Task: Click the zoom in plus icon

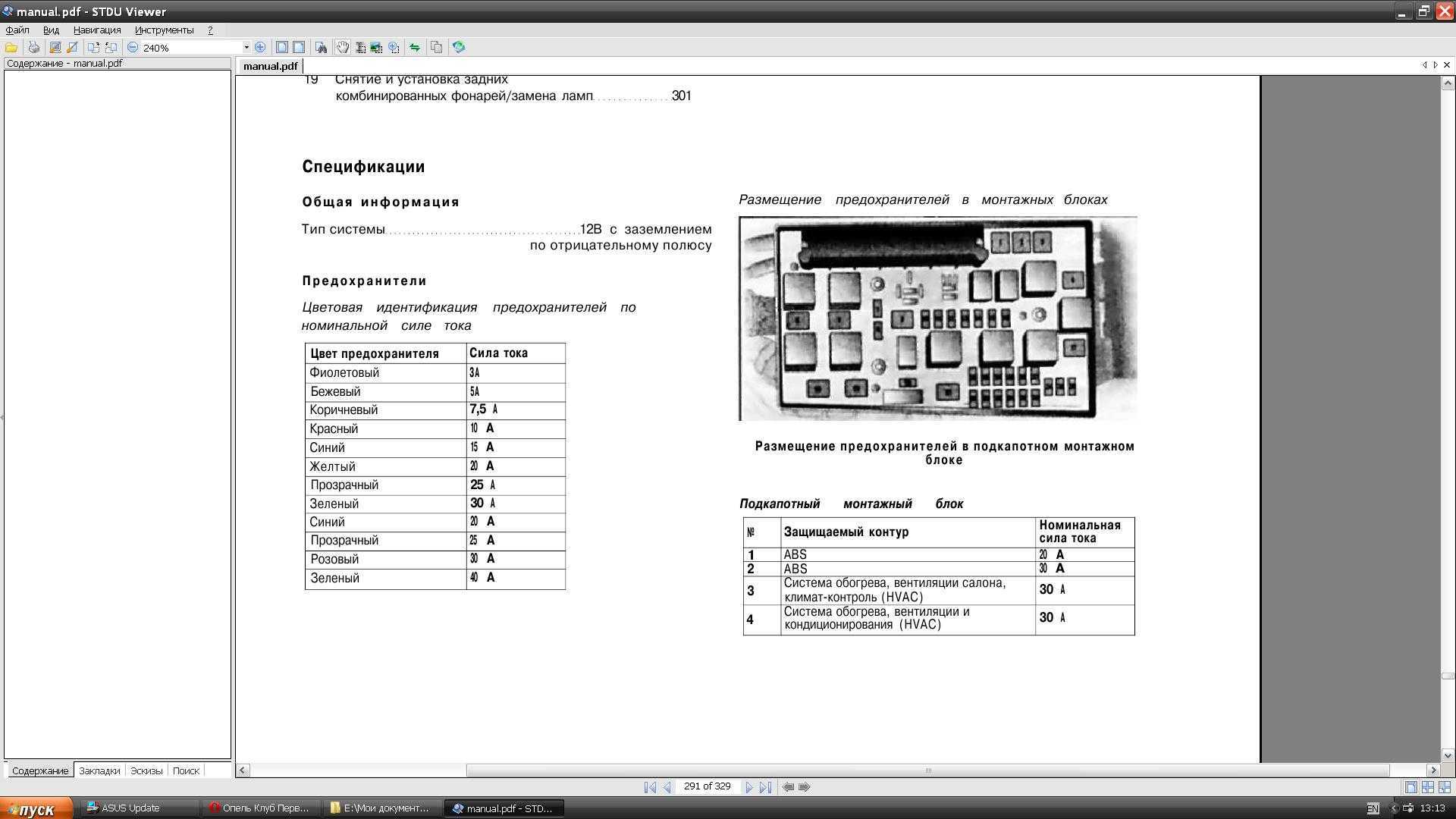Action: tap(260, 47)
